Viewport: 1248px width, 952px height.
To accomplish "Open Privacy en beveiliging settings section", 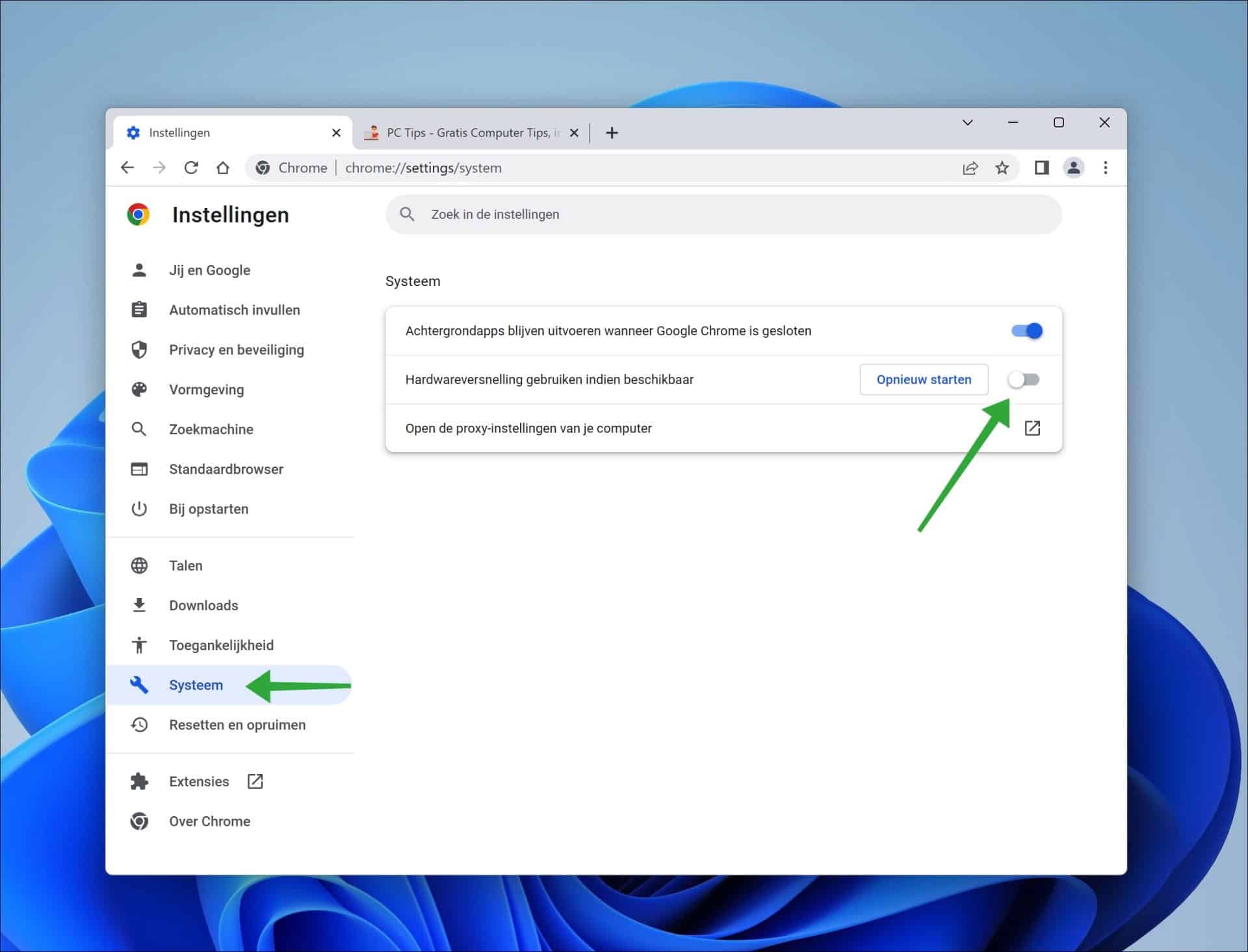I will click(x=236, y=350).
